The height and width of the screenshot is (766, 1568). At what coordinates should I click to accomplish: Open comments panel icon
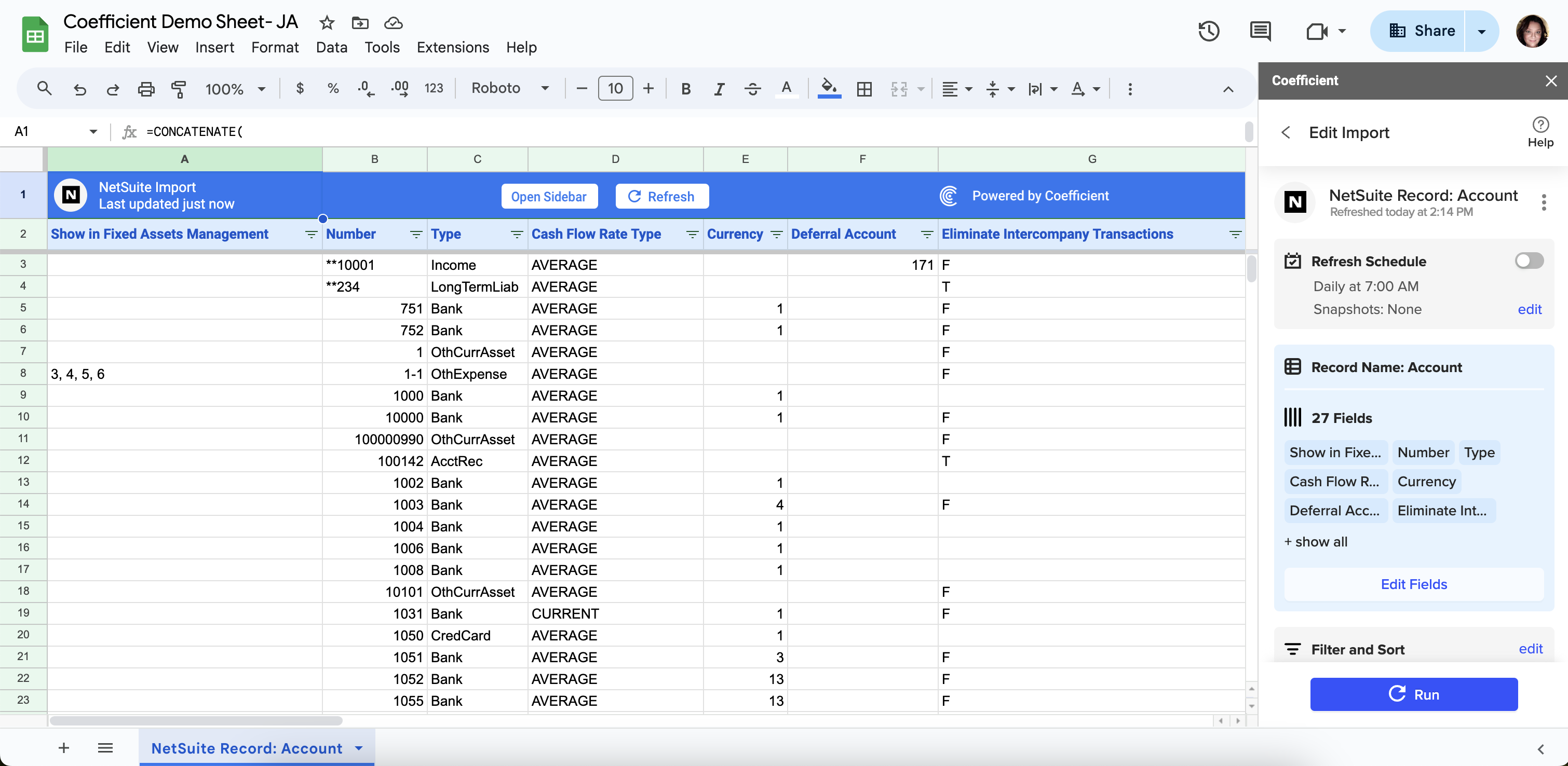(1260, 31)
